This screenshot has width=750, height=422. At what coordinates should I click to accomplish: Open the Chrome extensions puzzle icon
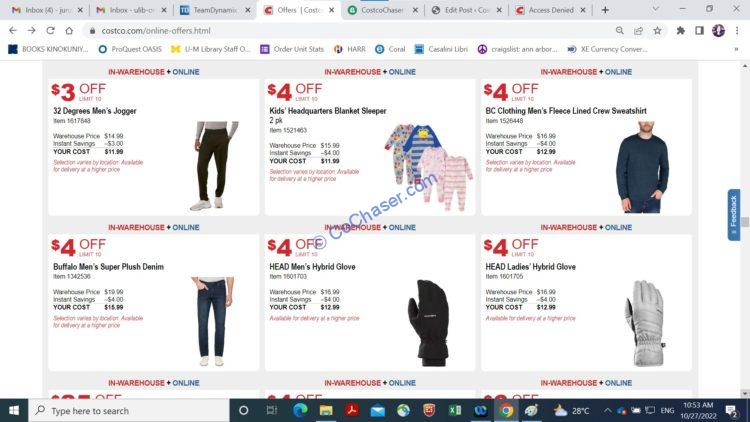coord(680,31)
